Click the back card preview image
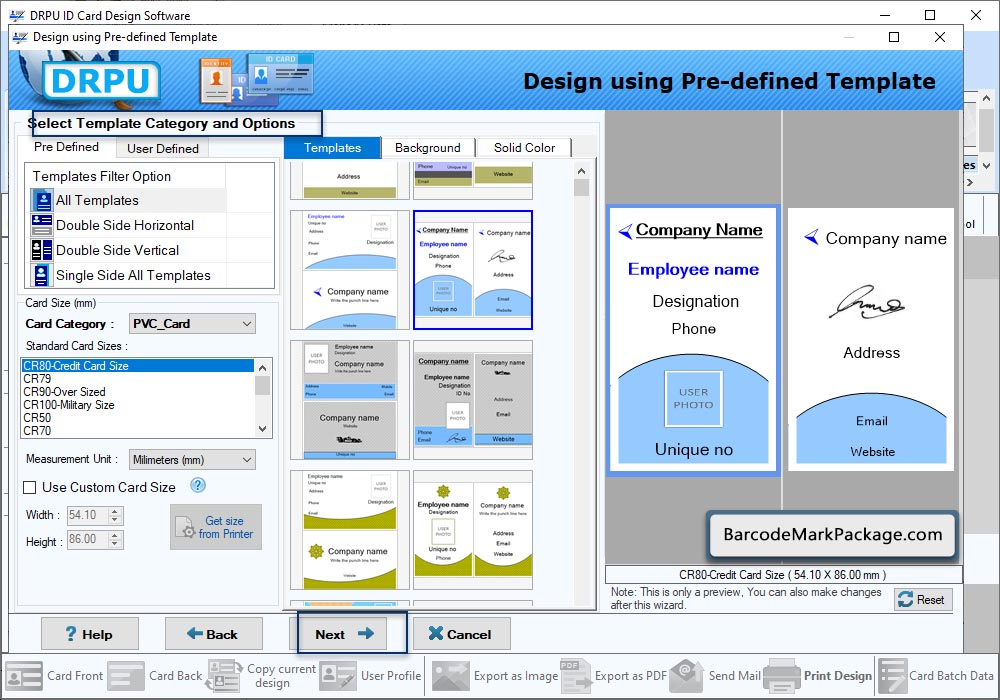 point(871,339)
